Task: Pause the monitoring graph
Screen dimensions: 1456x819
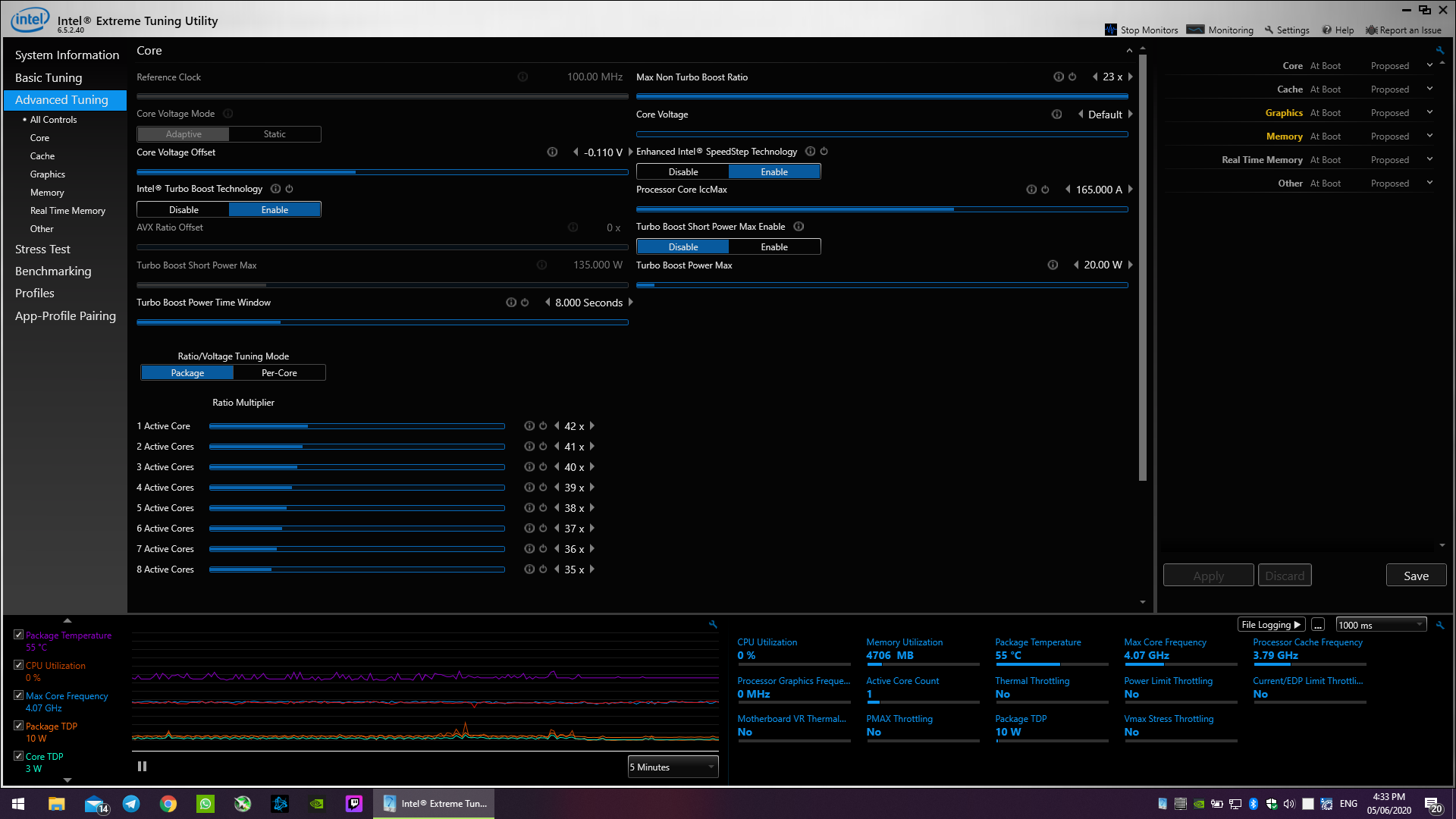Action: tap(142, 767)
